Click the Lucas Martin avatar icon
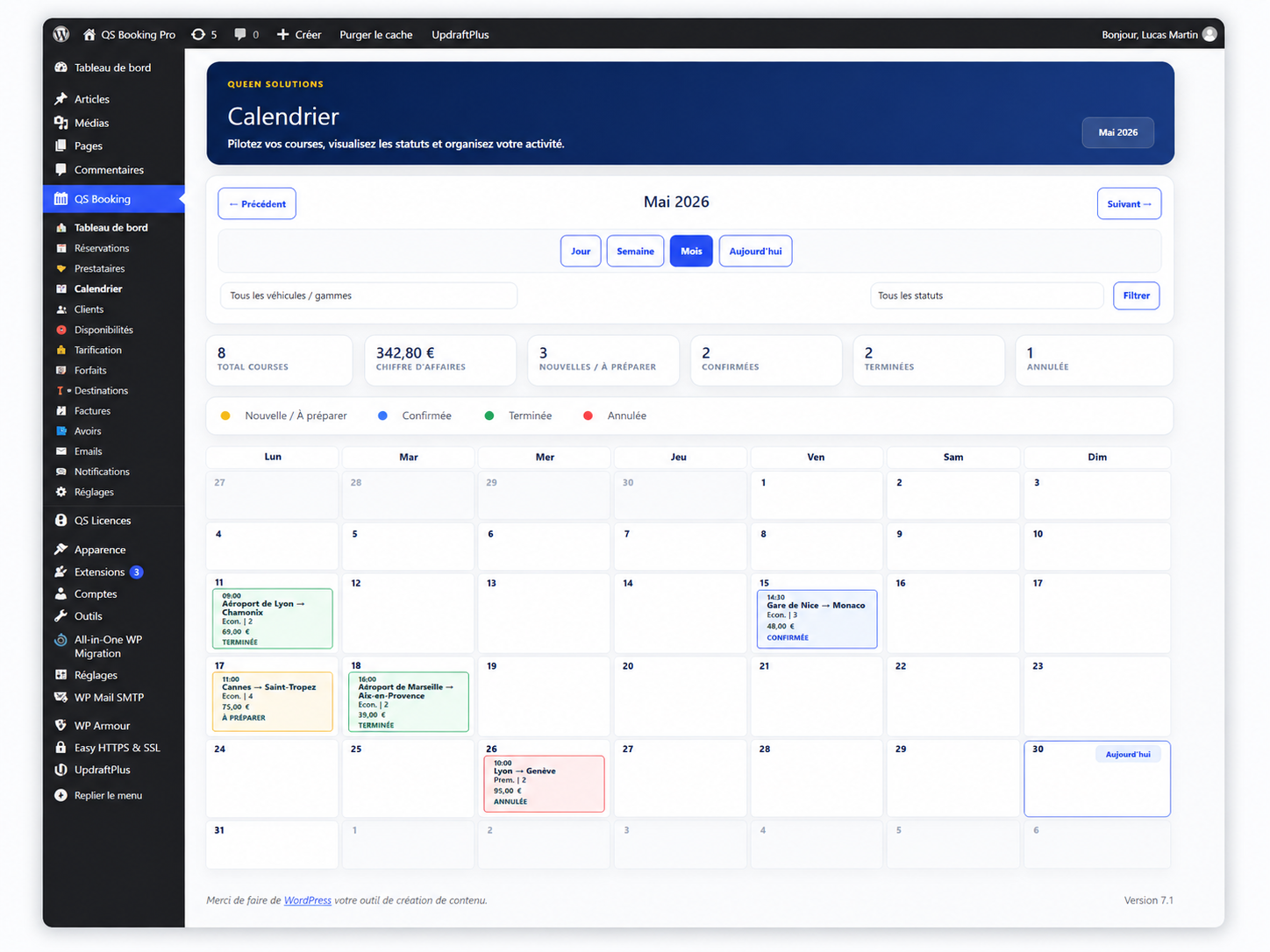The image size is (1270, 952). (x=1209, y=34)
